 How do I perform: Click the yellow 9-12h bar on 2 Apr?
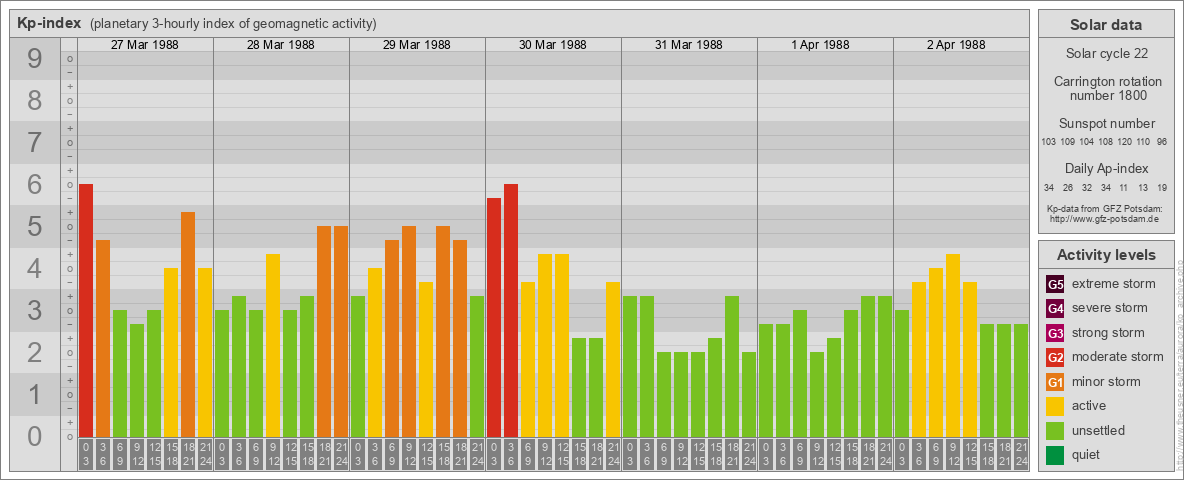(952, 346)
